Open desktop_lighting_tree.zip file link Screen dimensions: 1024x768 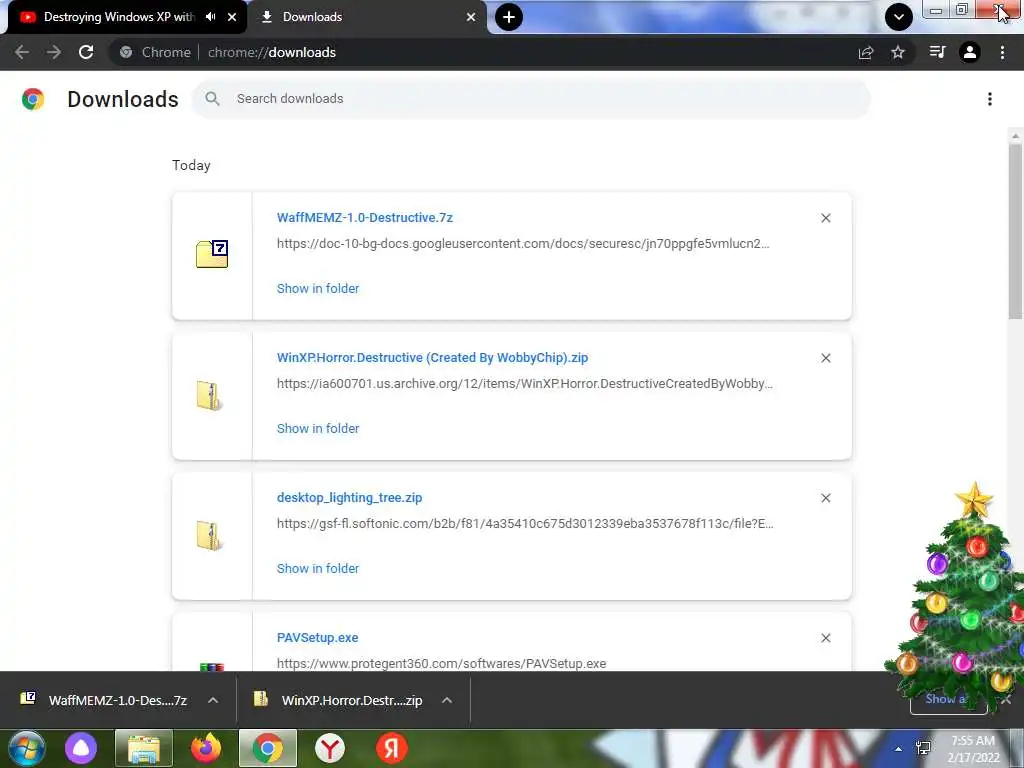[349, 498]
